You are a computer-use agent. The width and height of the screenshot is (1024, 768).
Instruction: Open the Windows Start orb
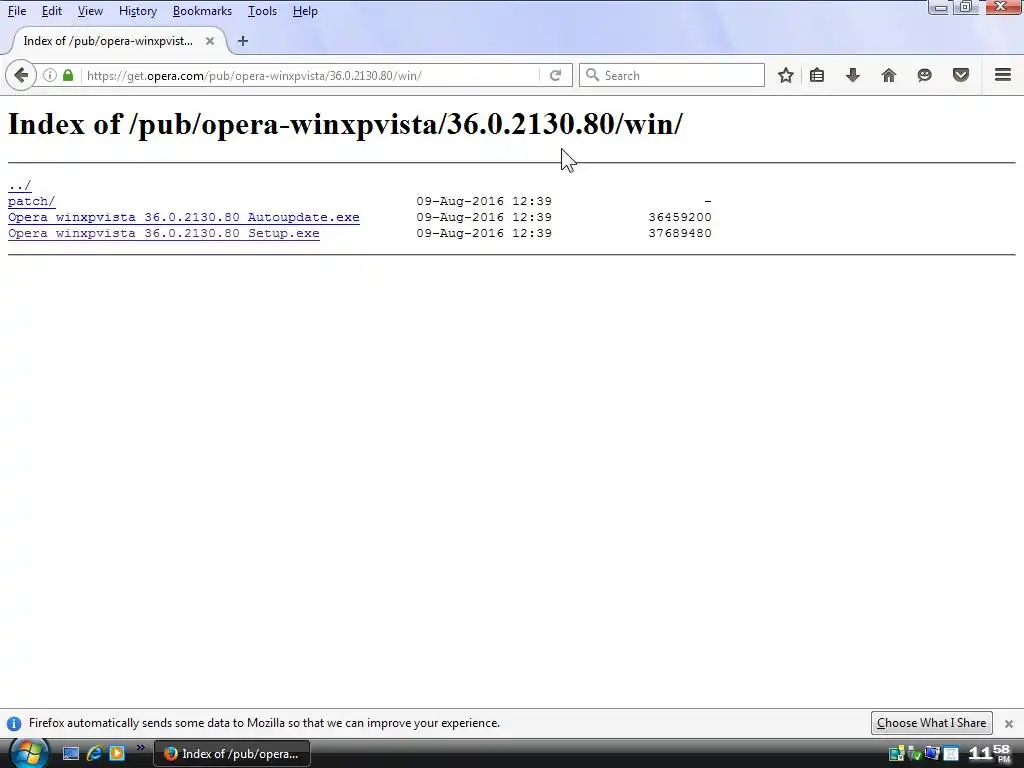(29, 753)
